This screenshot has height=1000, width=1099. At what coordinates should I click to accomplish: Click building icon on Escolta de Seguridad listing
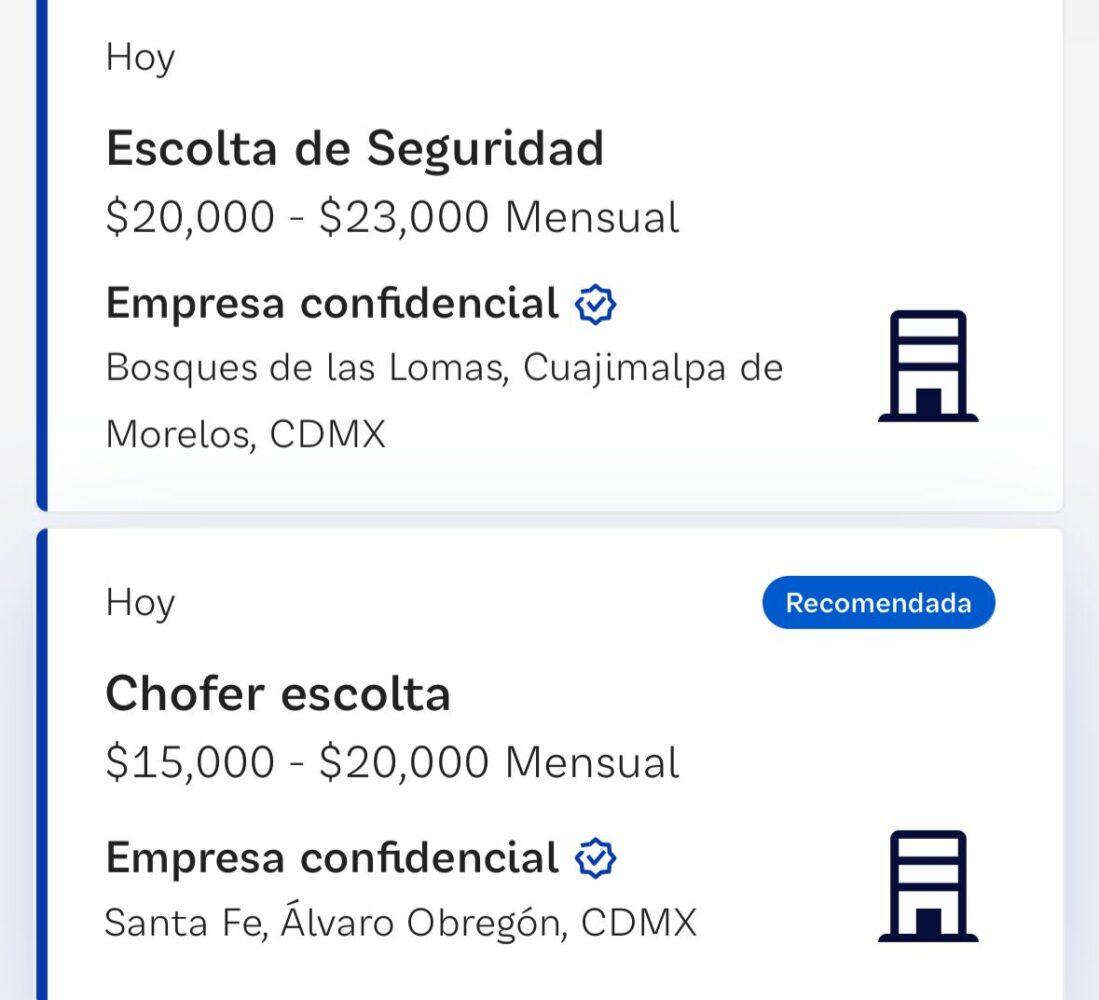point(927,366)
